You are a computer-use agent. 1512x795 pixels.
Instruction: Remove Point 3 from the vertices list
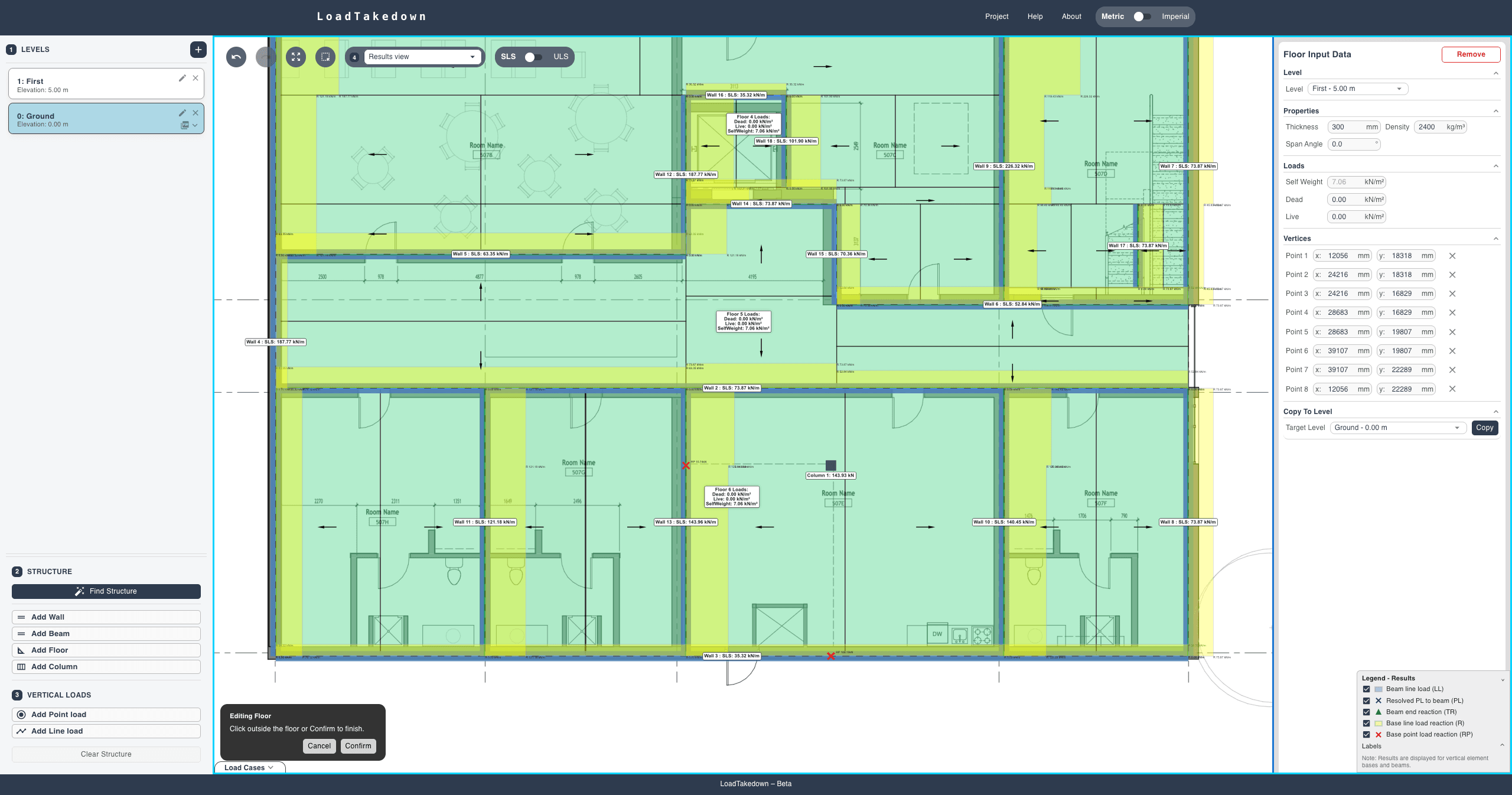[x=1452, y=294]
